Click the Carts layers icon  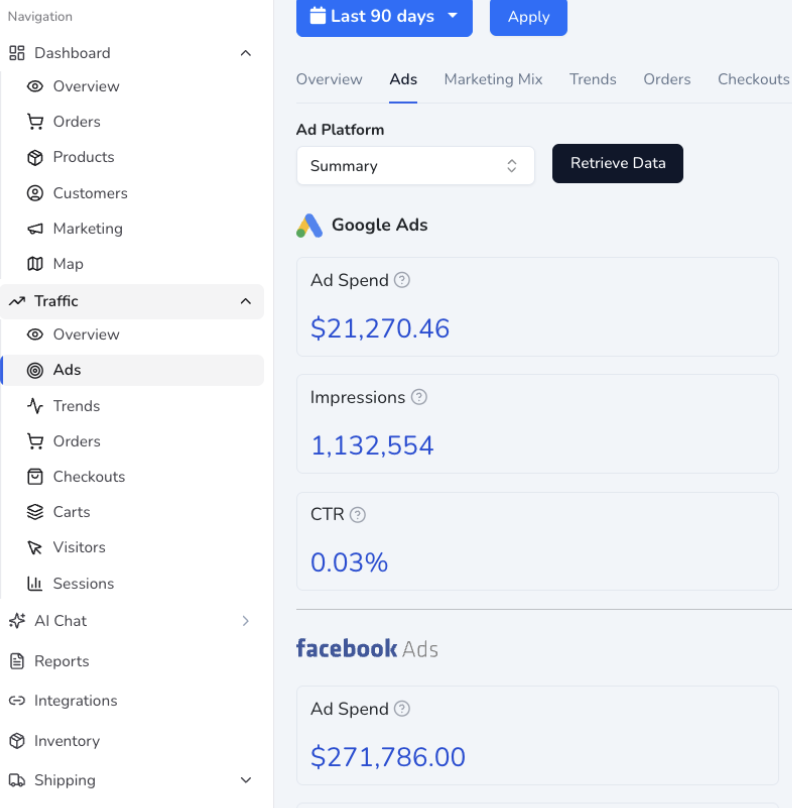35,512
